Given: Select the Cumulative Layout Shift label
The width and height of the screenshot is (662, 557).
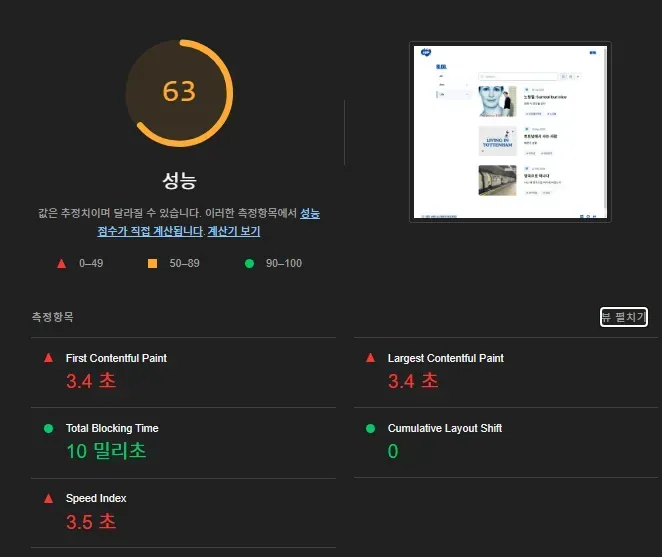Looking at the screenshot, I should pyautogui.click(x=445, y=428).
